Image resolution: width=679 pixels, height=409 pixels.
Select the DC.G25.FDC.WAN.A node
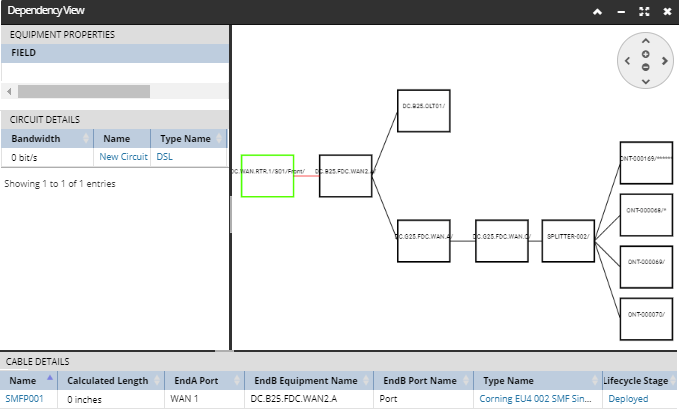[x=424, y=241]
